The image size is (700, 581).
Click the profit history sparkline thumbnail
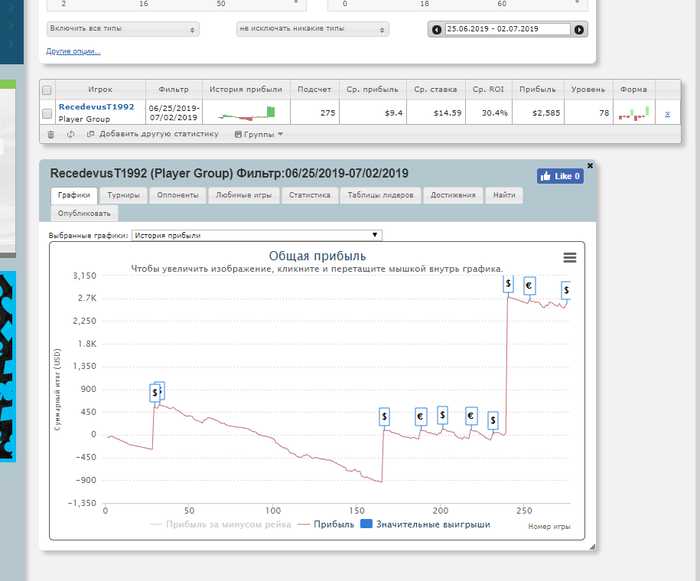(x=246, y=113)
